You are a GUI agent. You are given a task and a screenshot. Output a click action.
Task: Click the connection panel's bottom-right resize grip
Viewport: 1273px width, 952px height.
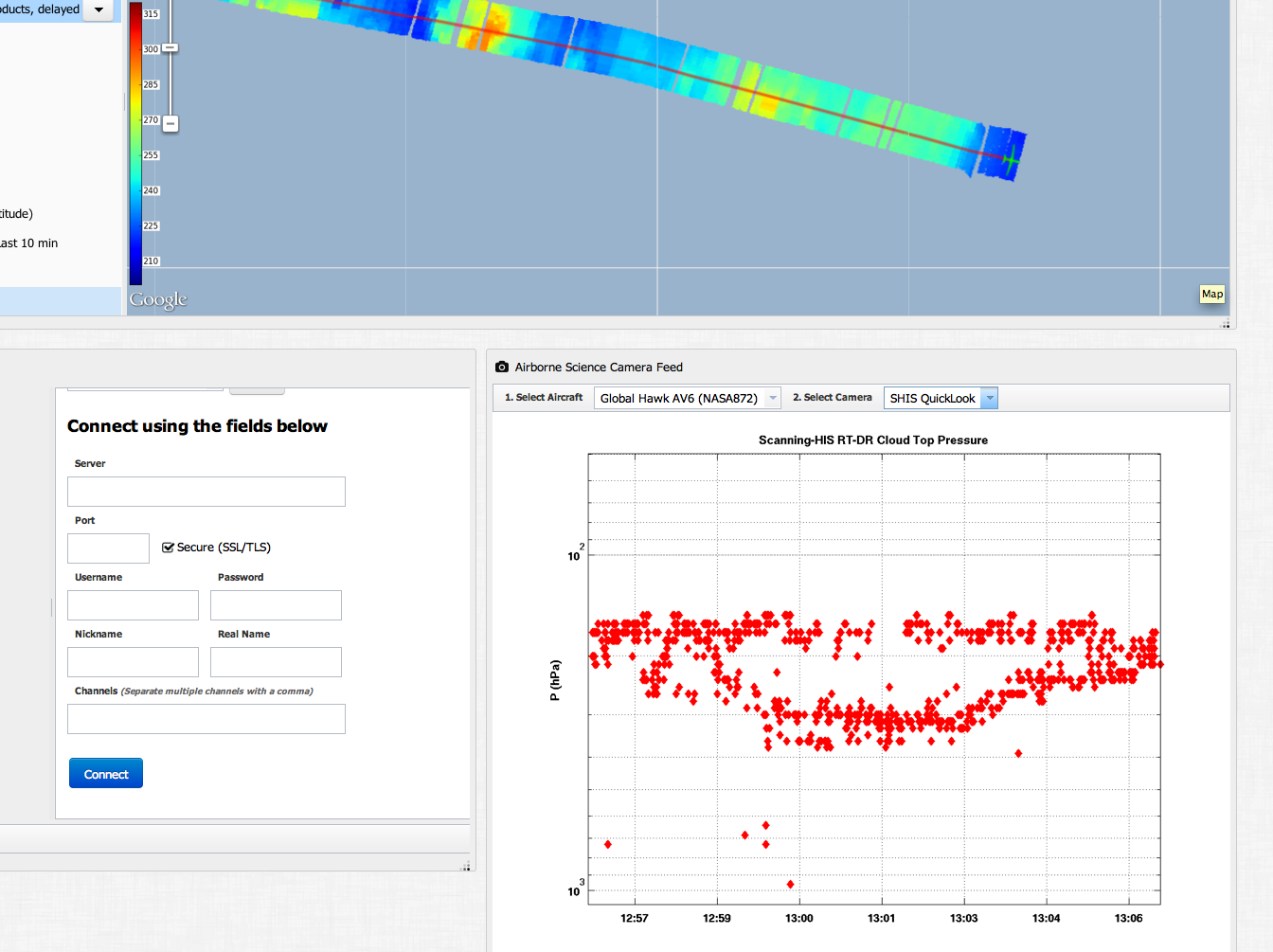pos(465,866)
